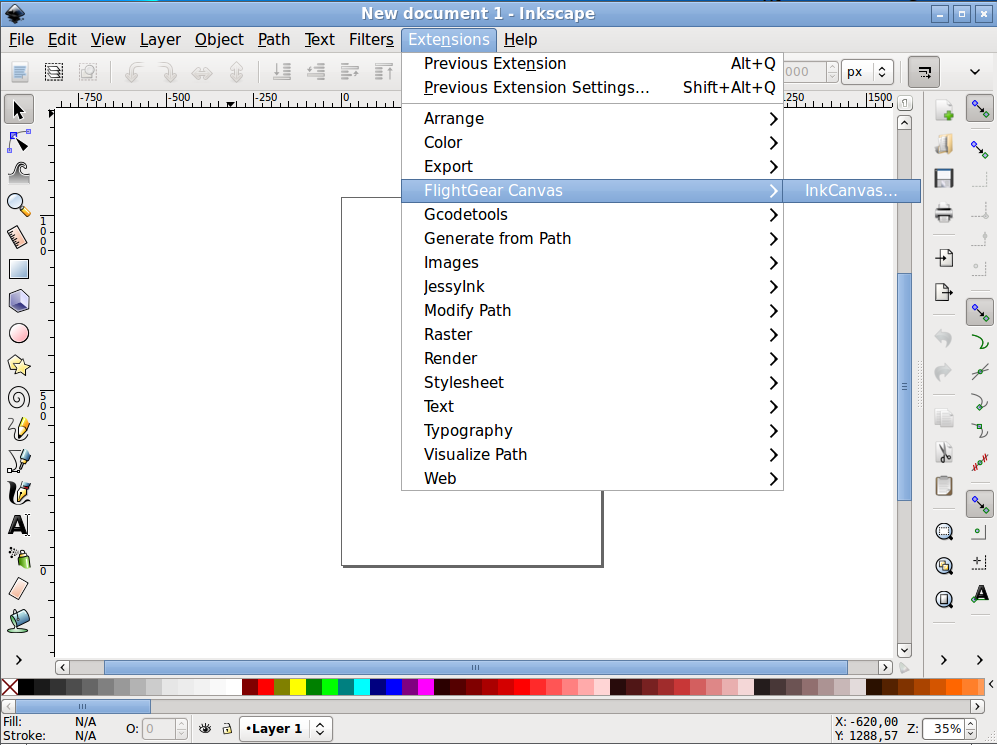Screen dimensions: 997x745
Task: Toggle Layer 1 lock icon
Action: [x=226, y=728]
